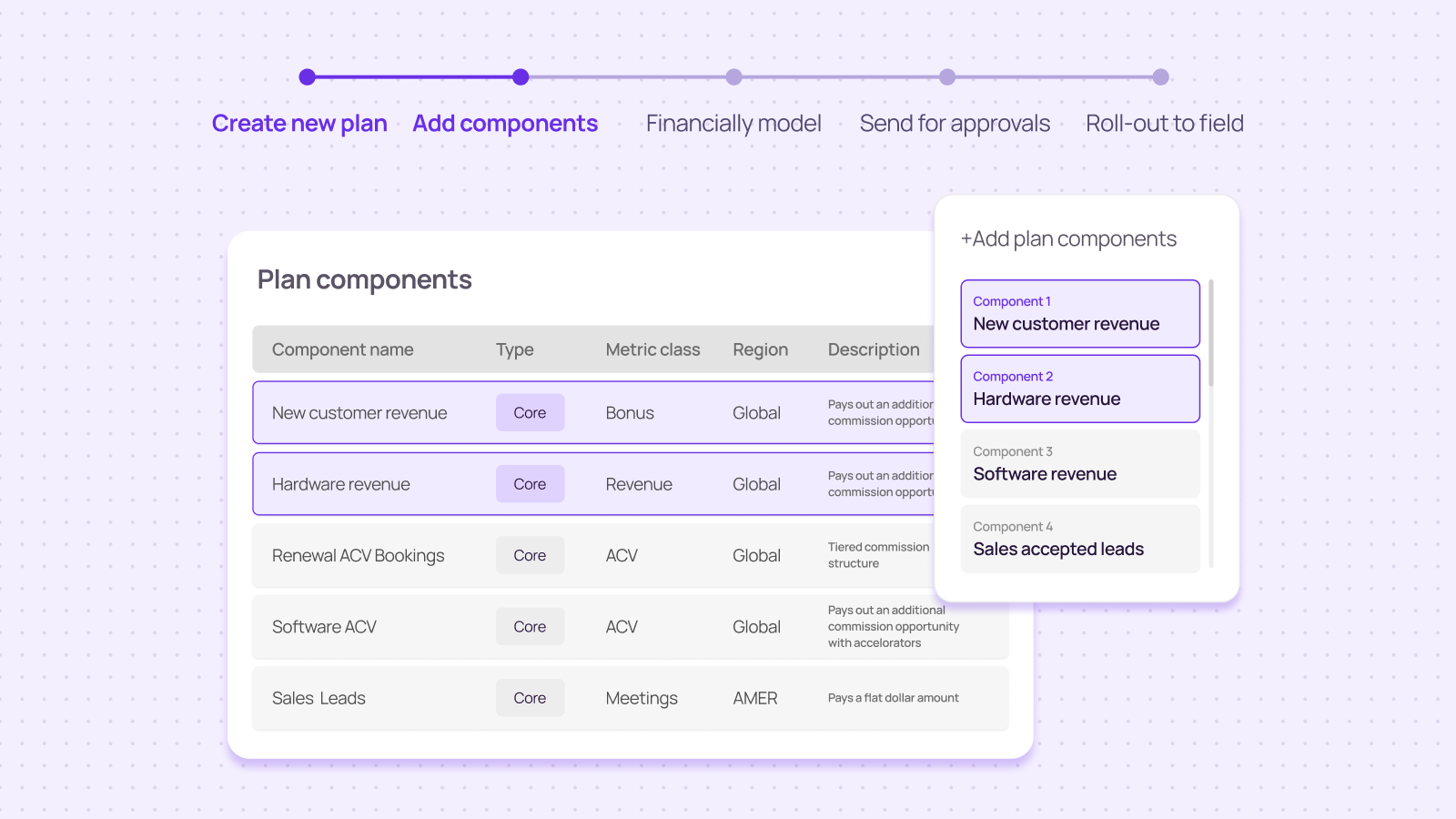Open Roll-out to field step label

(1164, 124)
